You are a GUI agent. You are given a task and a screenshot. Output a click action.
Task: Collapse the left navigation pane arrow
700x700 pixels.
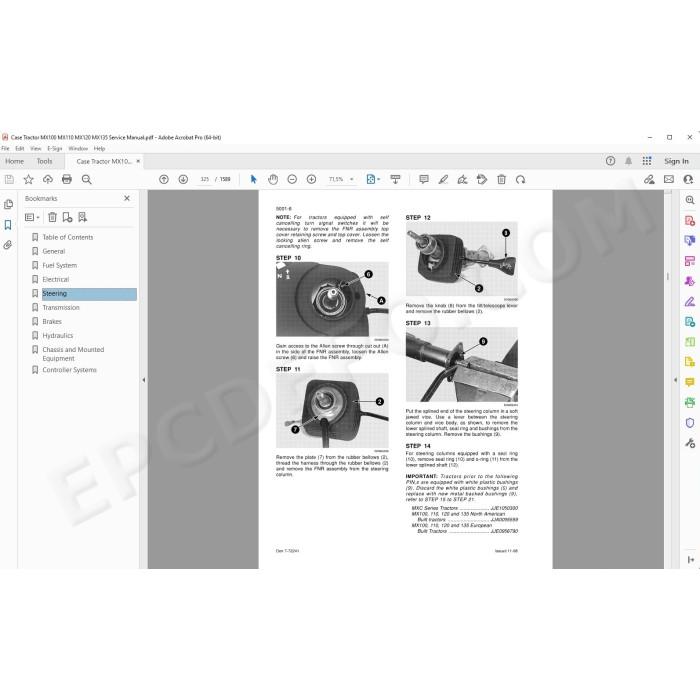tap(144, 380)
